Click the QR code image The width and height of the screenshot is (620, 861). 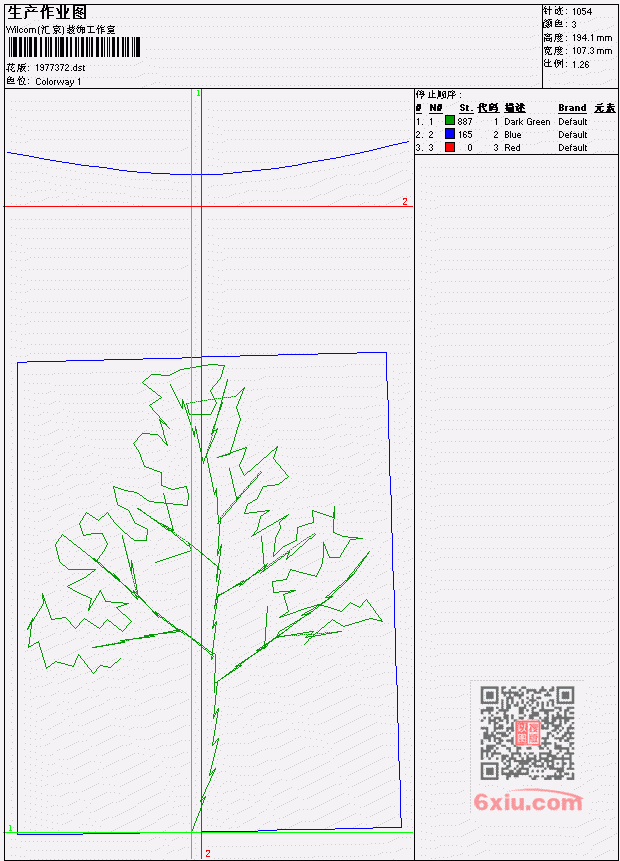pos(527,733)
